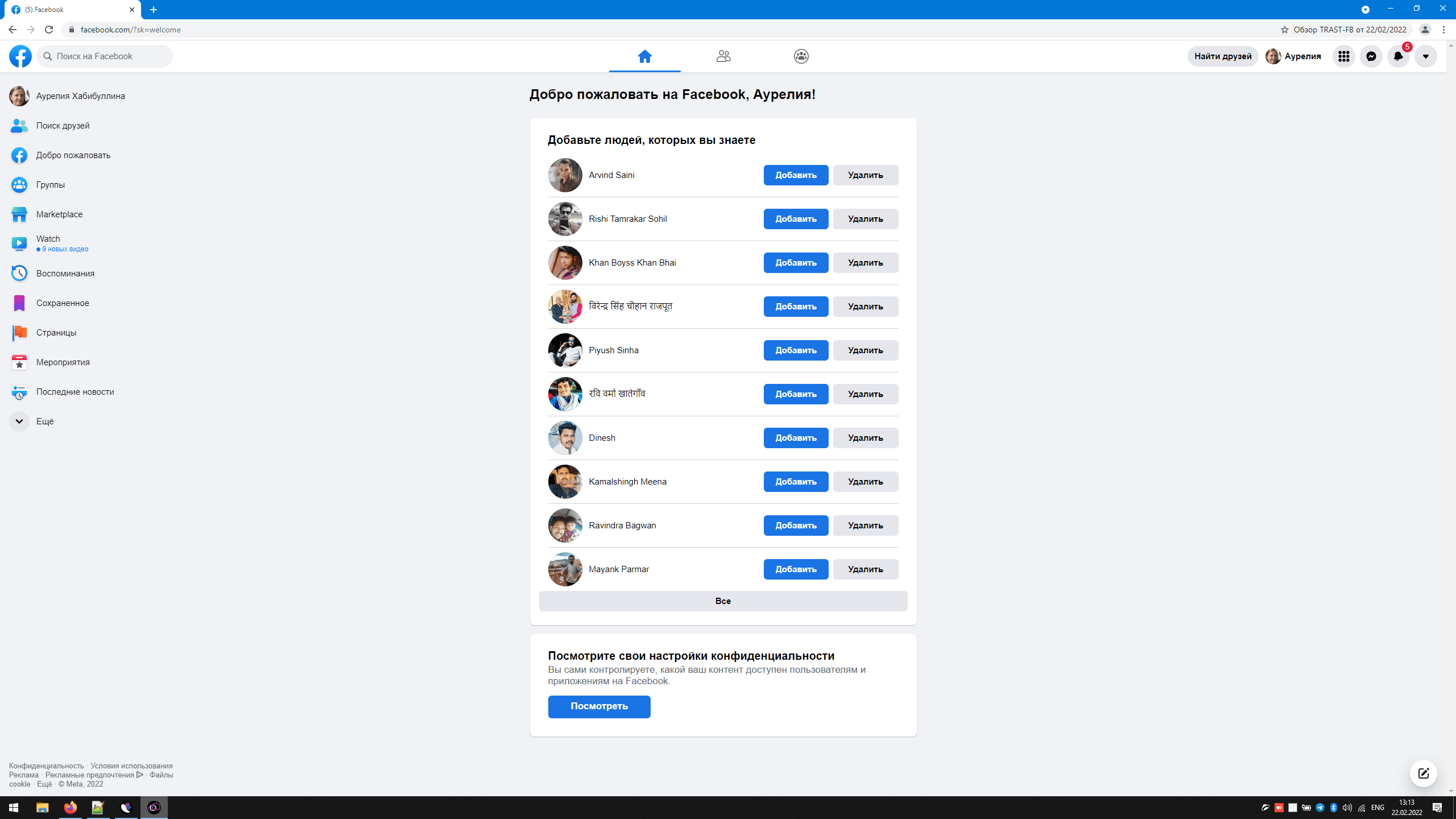This screenshot has height=819, width=1456.
Task: Add Piyush Sinha as a friend
Action: coord(796,350)
